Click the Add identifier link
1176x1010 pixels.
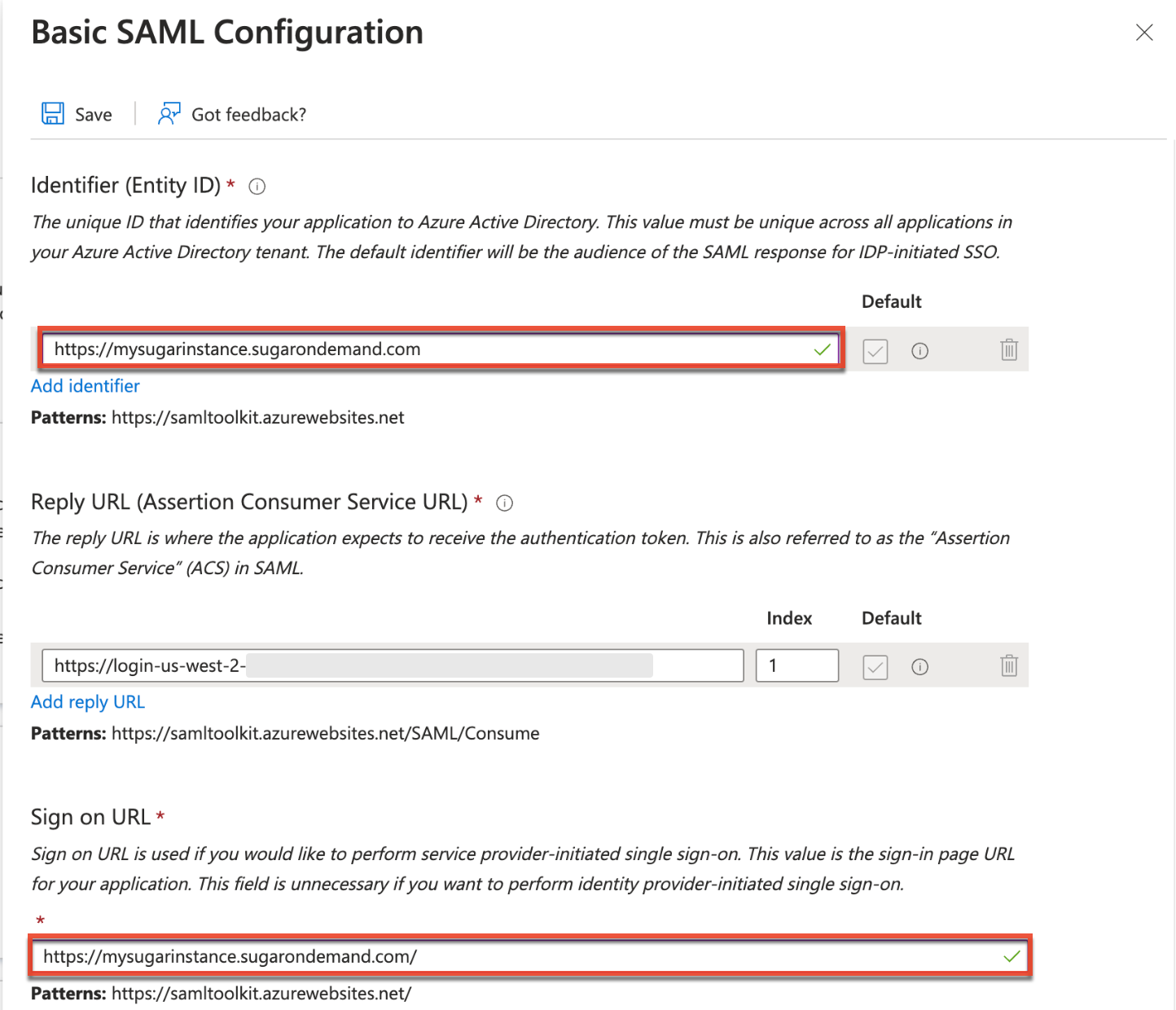coord(85,386)
